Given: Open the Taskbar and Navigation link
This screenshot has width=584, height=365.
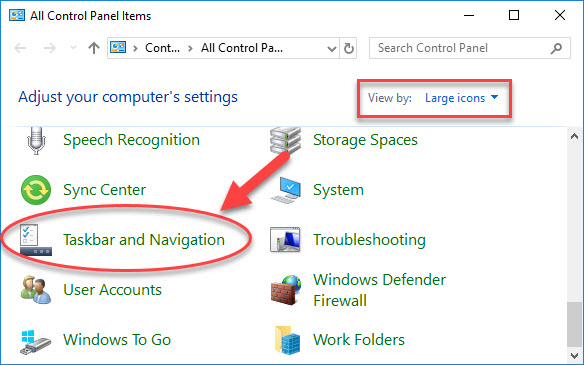Looking at the screenshot, I should (x=144, y=240).
